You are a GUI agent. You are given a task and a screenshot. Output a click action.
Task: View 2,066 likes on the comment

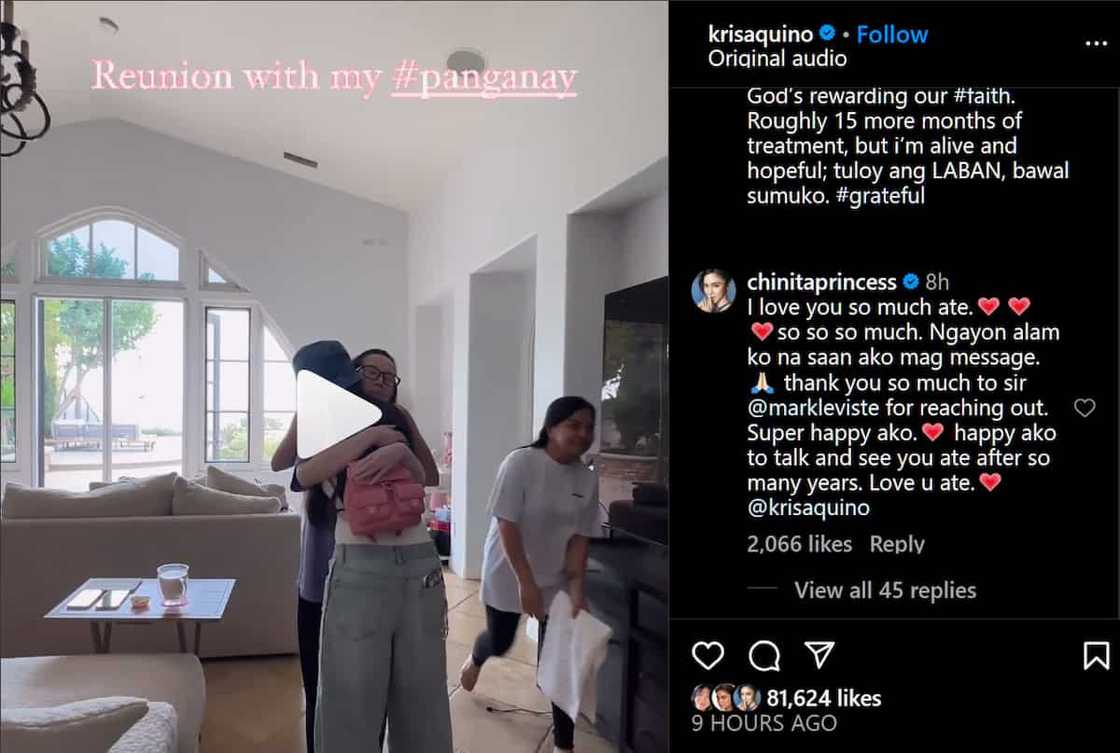799,544
